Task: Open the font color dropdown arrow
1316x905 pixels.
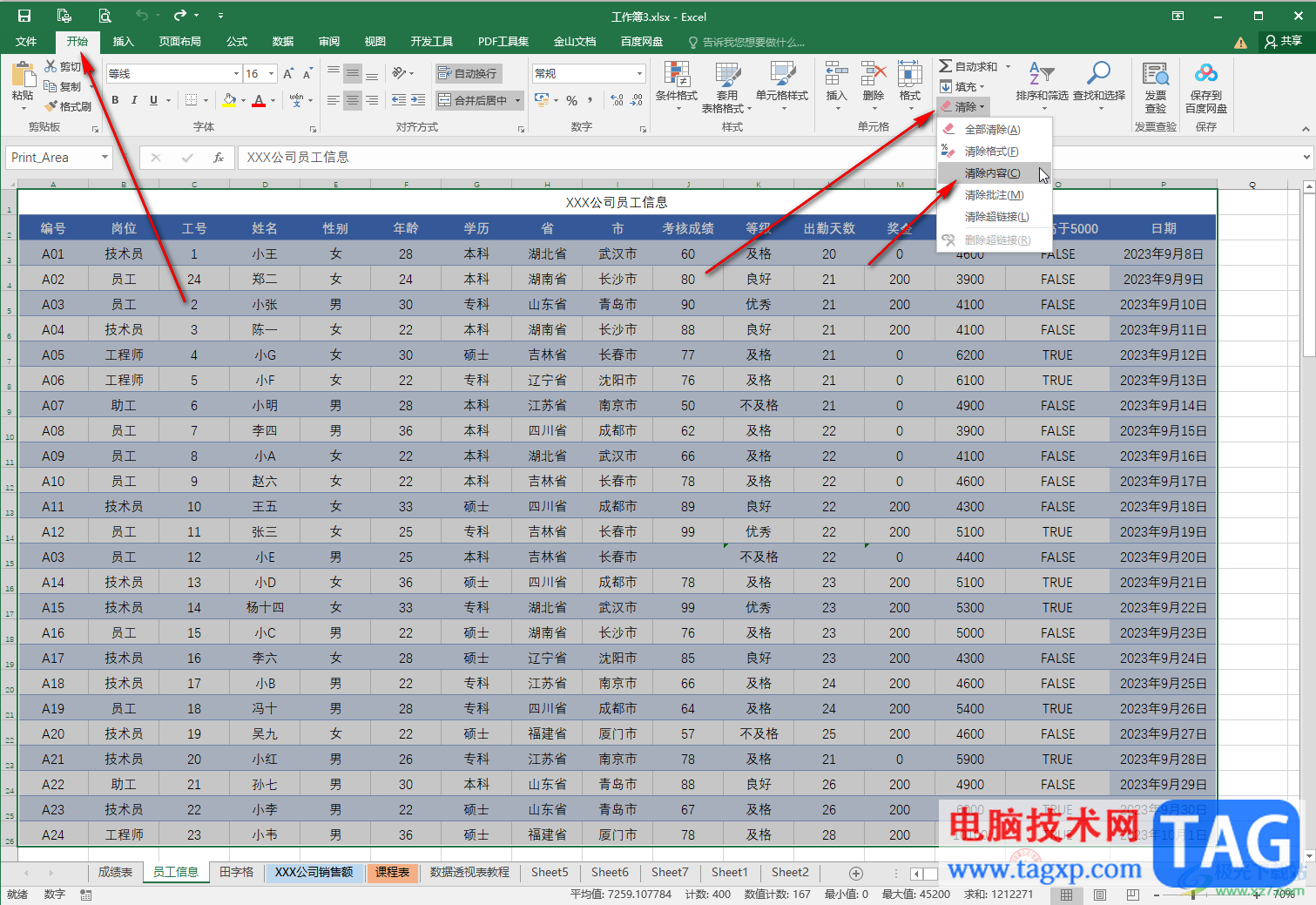Action: pos(273,100)
